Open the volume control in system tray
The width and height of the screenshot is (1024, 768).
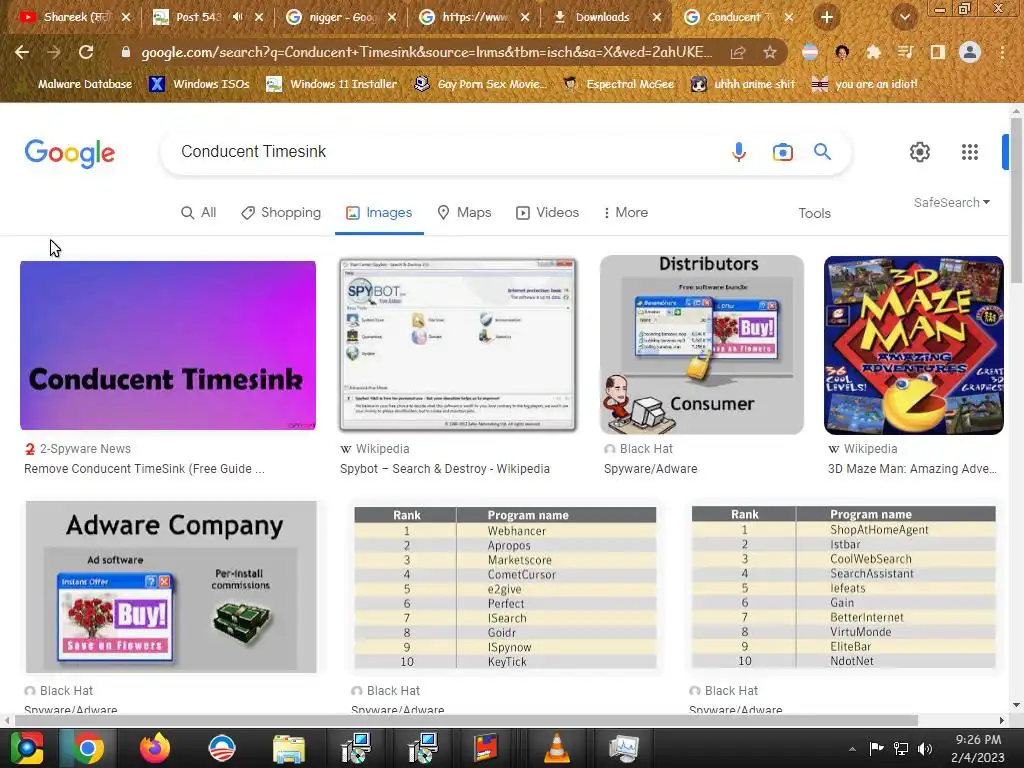pos(925,748)
